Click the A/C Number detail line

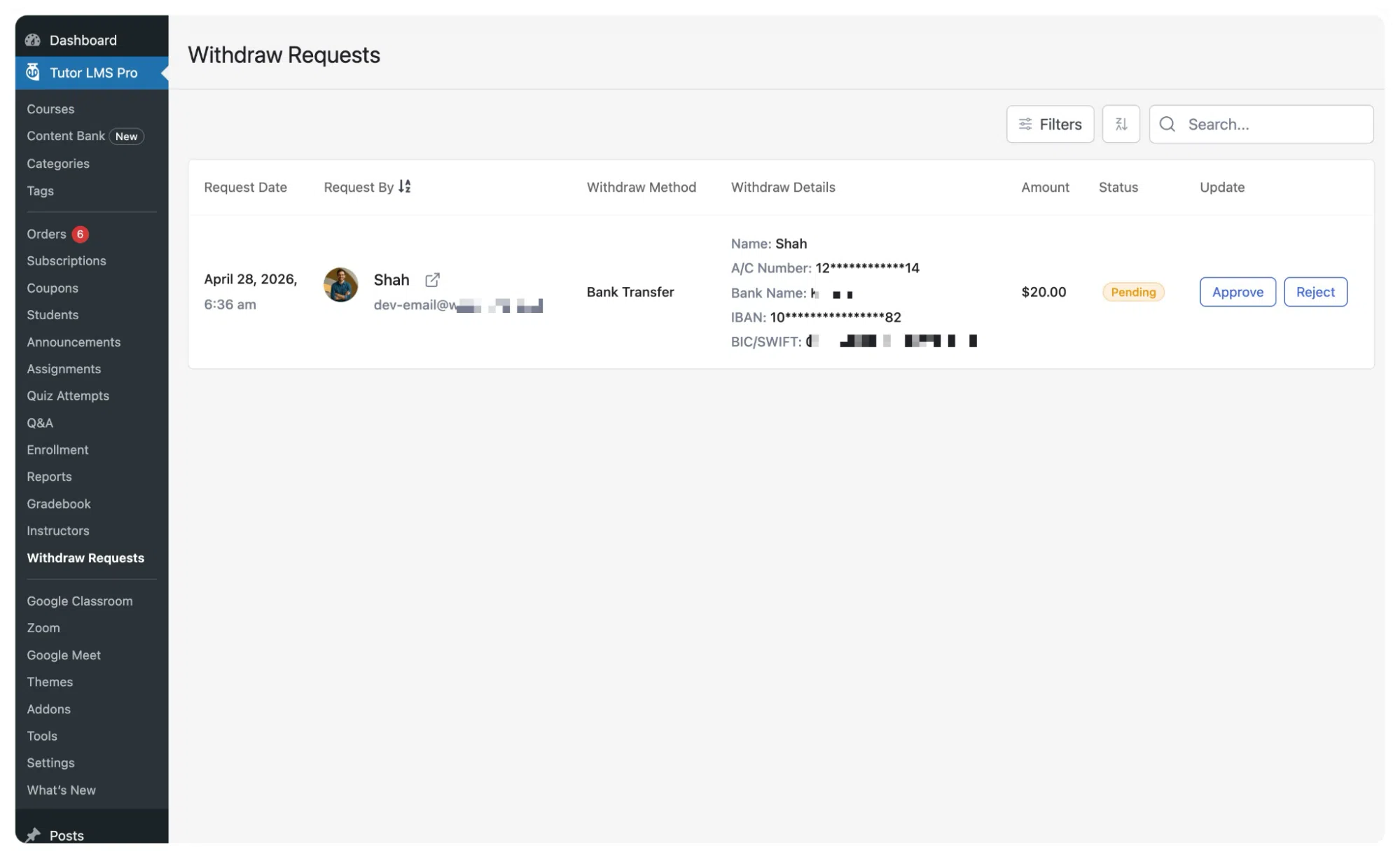(x=825, y=268)
